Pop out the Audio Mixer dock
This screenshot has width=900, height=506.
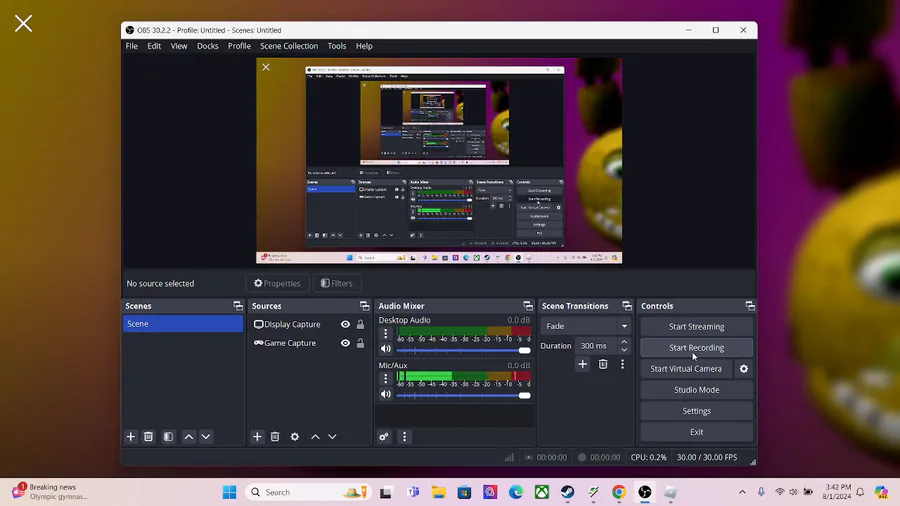(527, 306)
